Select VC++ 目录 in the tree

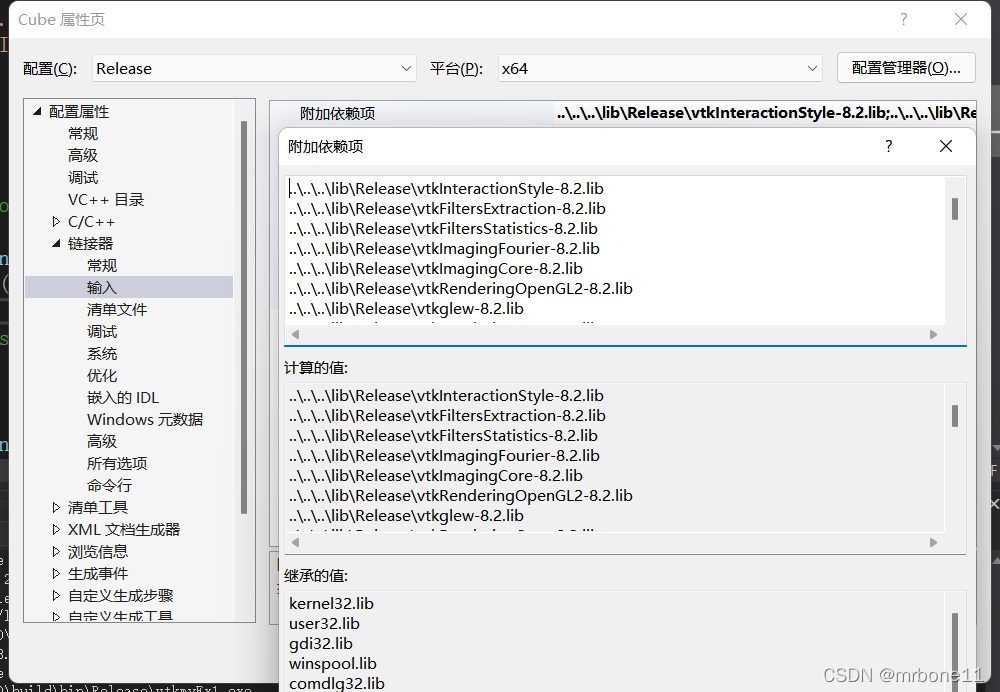106,200
